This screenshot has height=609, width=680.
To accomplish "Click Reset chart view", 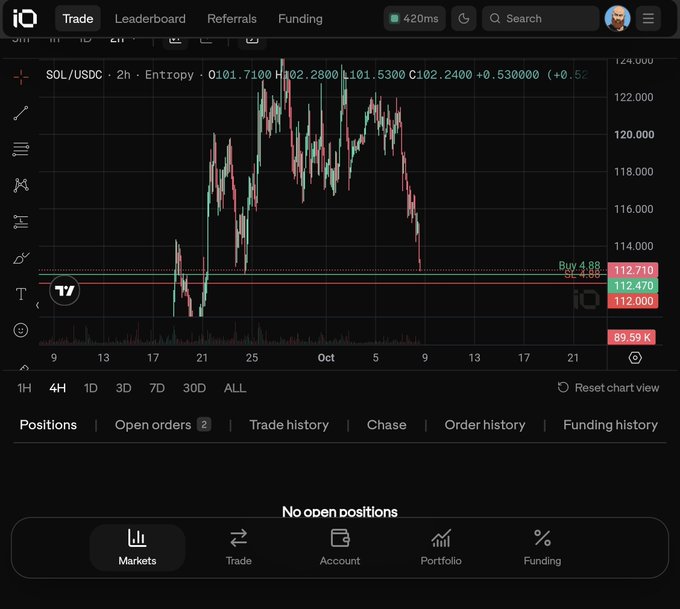I will point(608,387).
